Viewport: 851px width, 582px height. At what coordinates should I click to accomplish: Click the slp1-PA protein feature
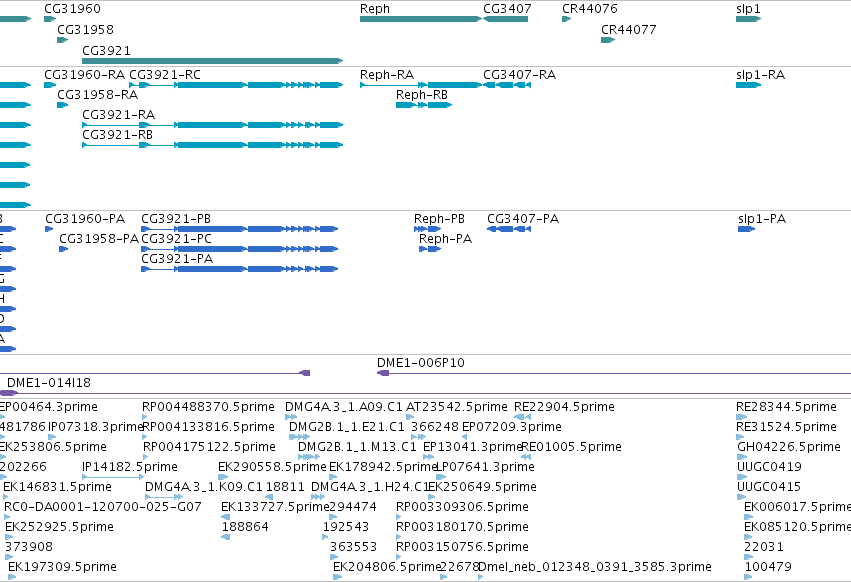(746, 229)
